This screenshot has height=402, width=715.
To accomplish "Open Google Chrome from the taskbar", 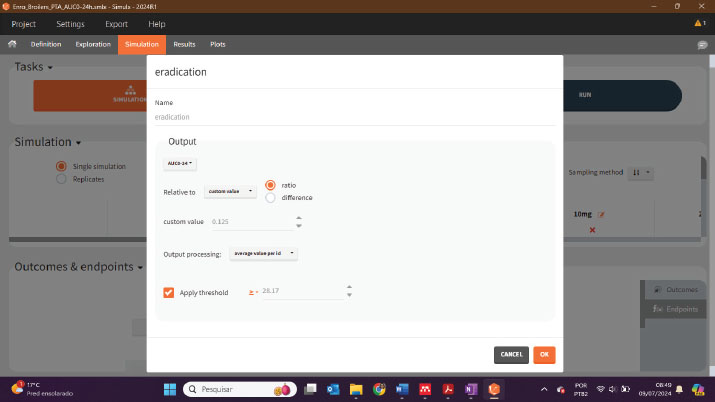I will tap(379, 388).
